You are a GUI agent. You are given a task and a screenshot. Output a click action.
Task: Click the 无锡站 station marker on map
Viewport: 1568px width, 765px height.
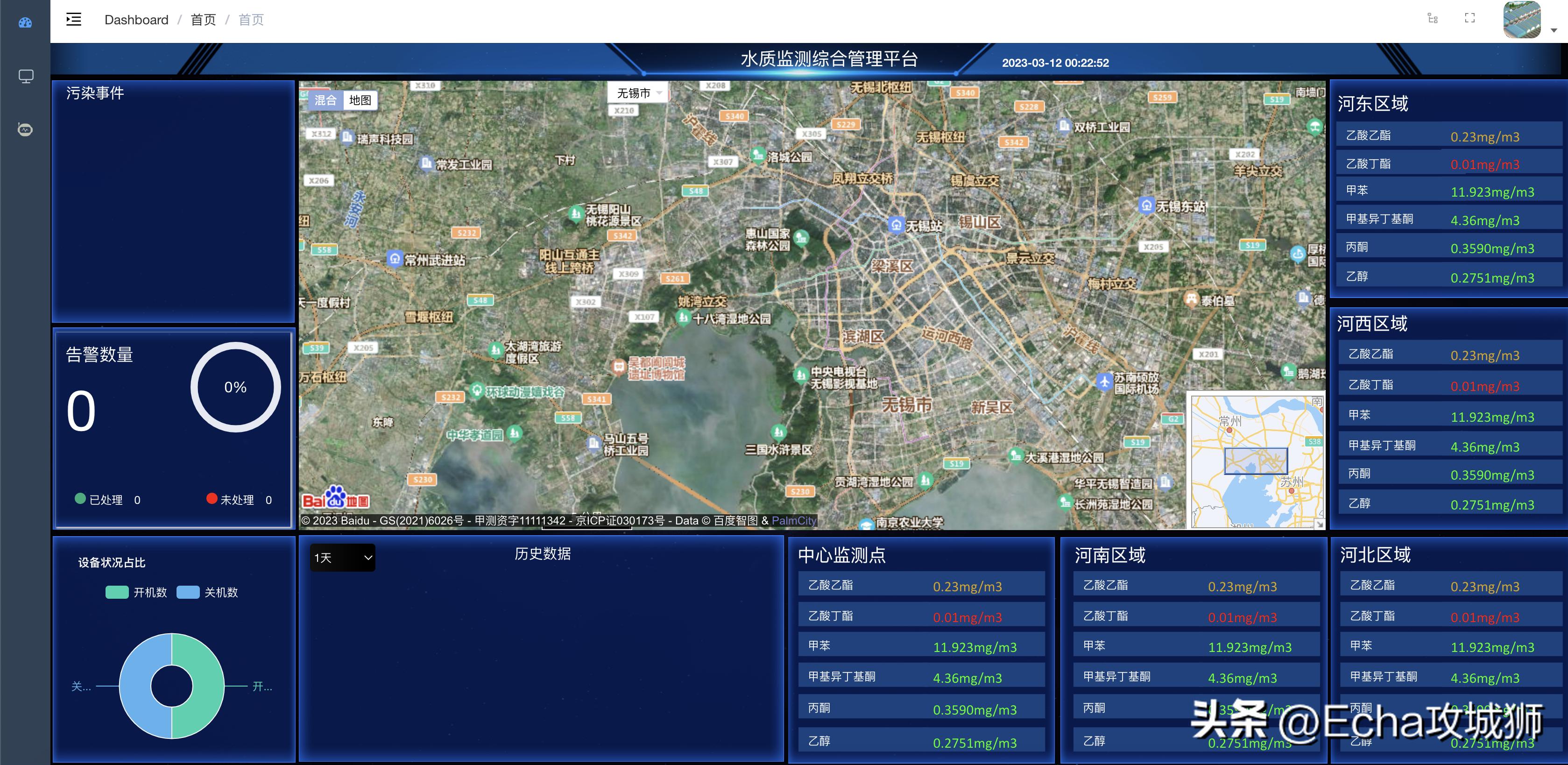(x=896, y=225)
